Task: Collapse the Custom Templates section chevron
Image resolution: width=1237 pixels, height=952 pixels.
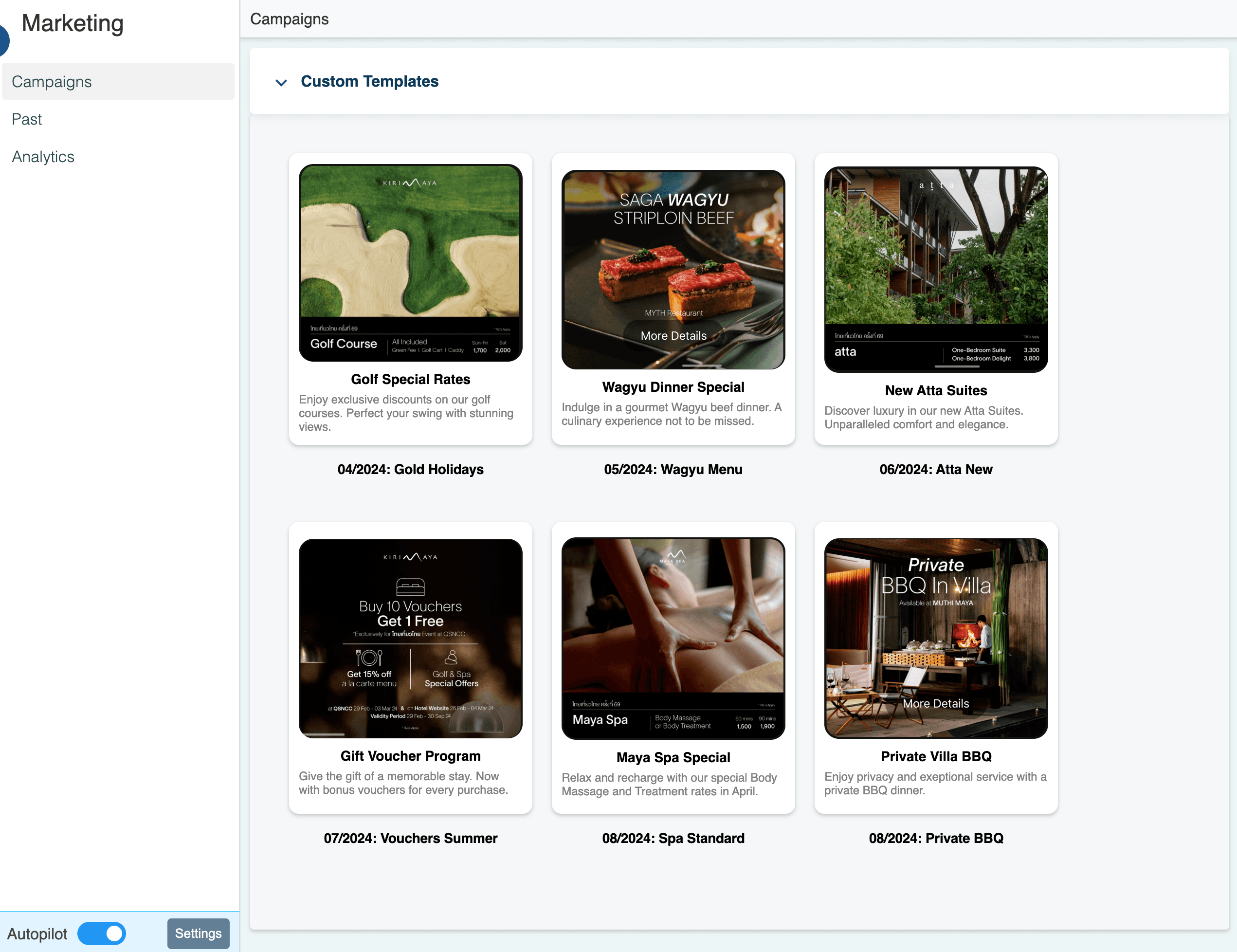Action: (281, 82)
